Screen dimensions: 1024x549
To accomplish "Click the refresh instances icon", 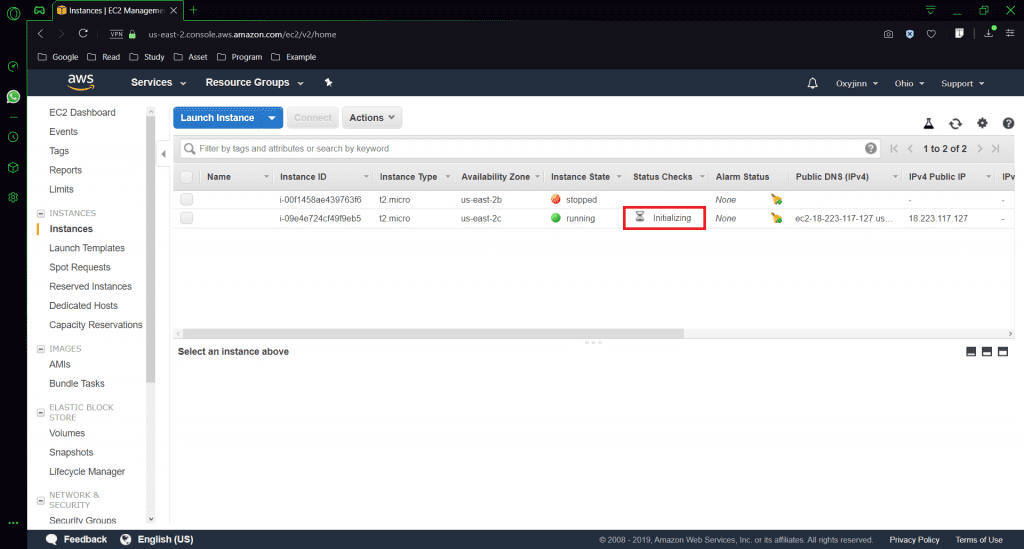I will (955, 123).
